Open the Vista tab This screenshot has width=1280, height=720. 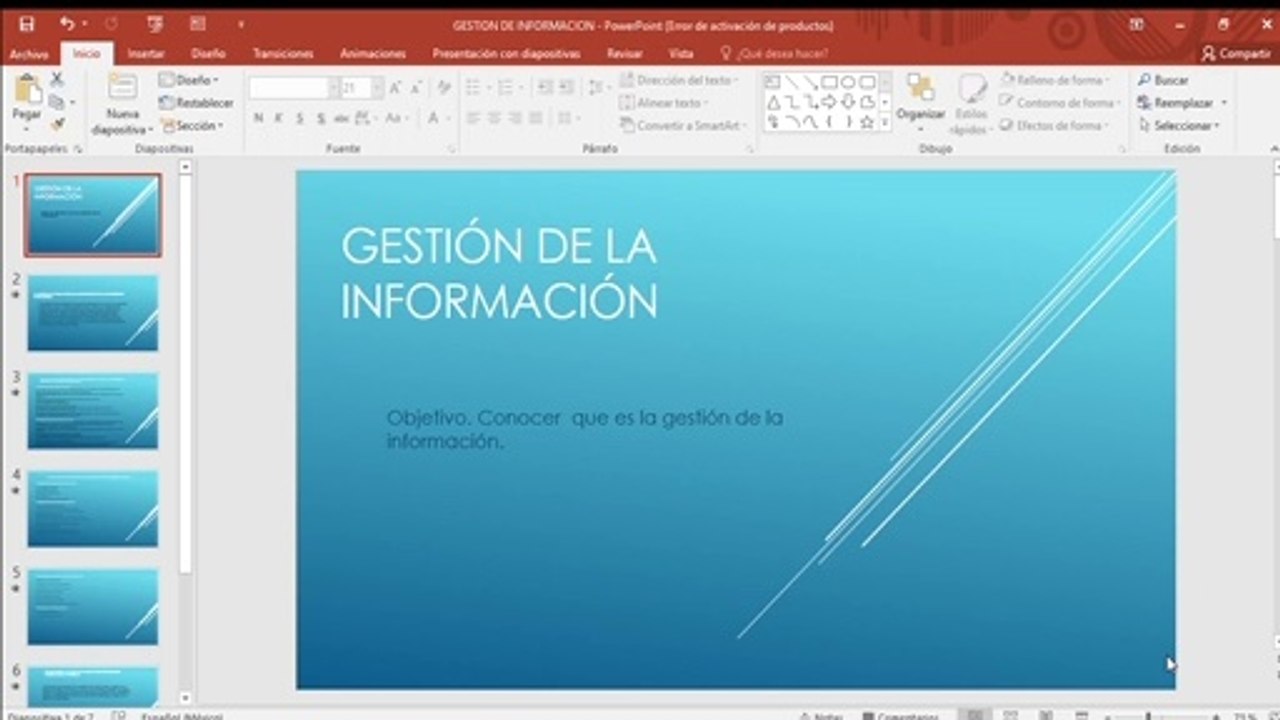tap(681, 54)
